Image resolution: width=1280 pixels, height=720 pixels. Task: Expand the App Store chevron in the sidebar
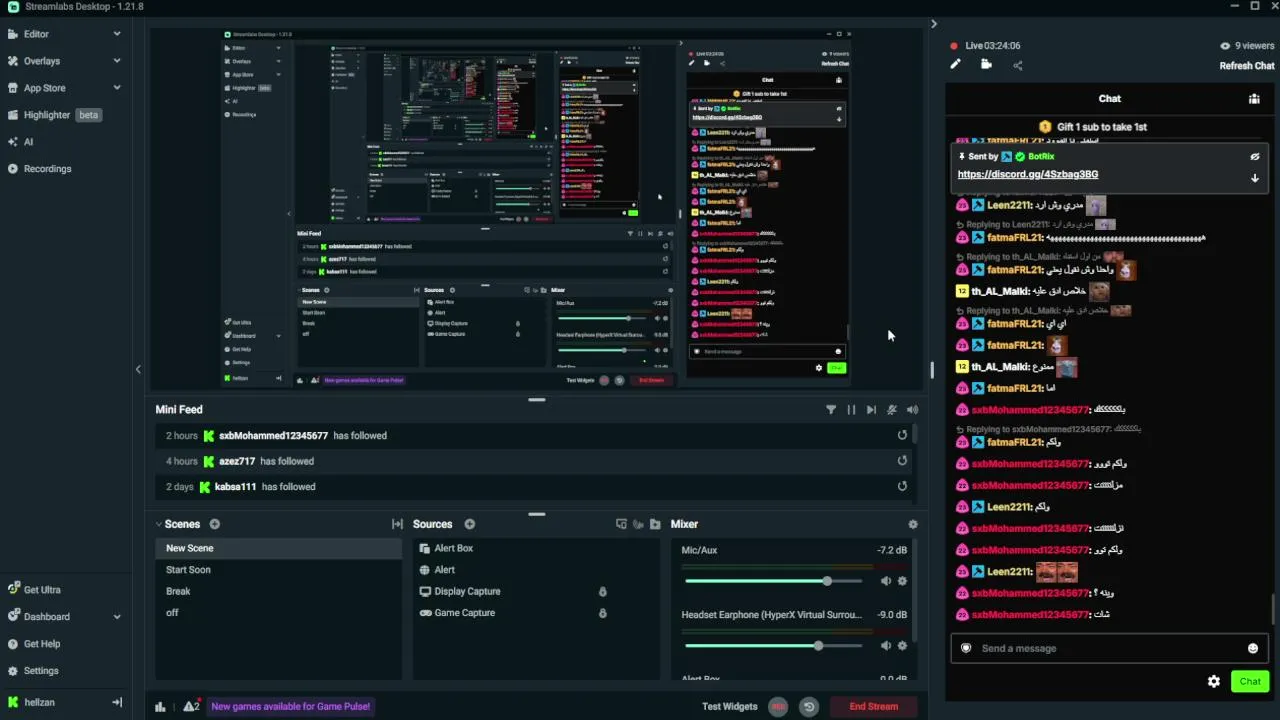[x=117, y=88]
